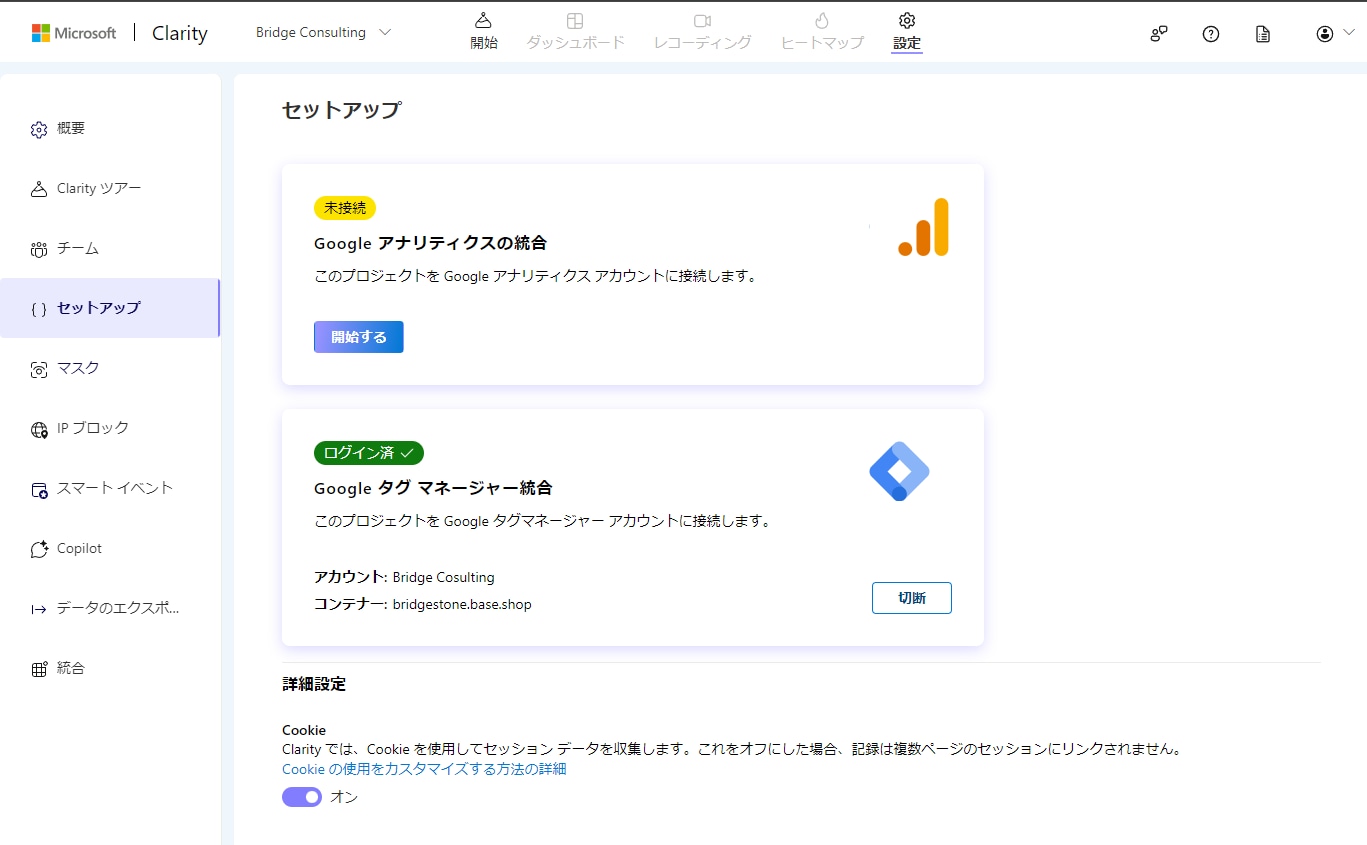Click the Google タグ マネージャー統合 heading
The height and width of the screenshot is (845, 1367).
point(433,488)
